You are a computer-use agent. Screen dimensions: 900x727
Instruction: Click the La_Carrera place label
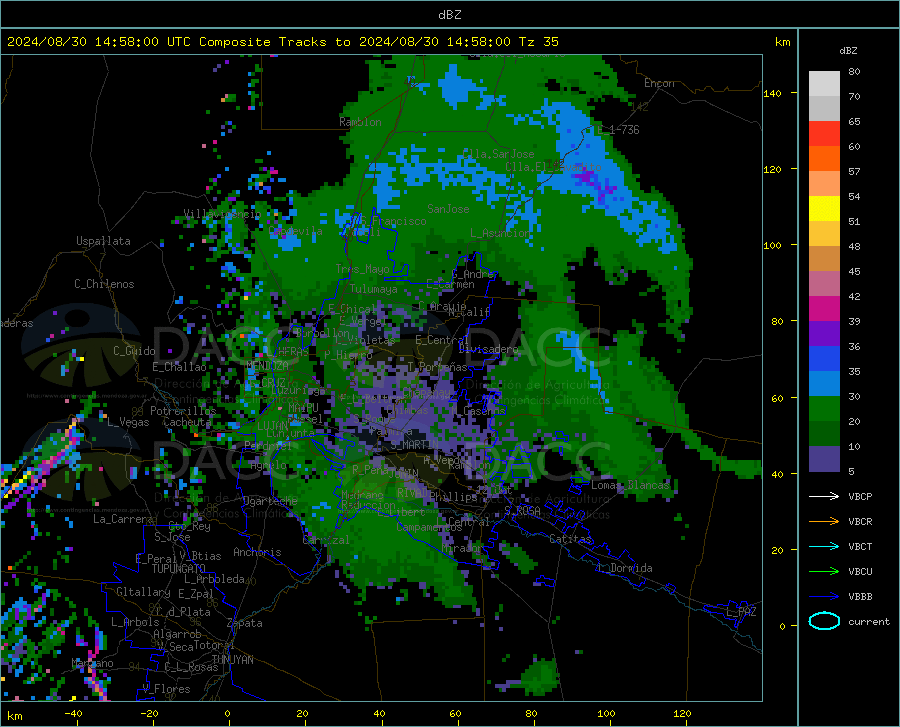click(123, 519)
